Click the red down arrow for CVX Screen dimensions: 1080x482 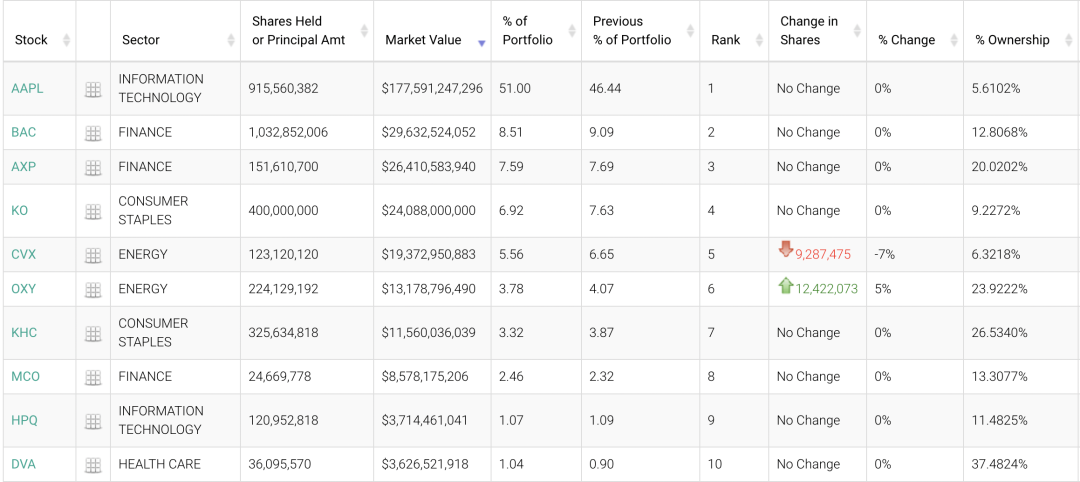pos(786,251)
